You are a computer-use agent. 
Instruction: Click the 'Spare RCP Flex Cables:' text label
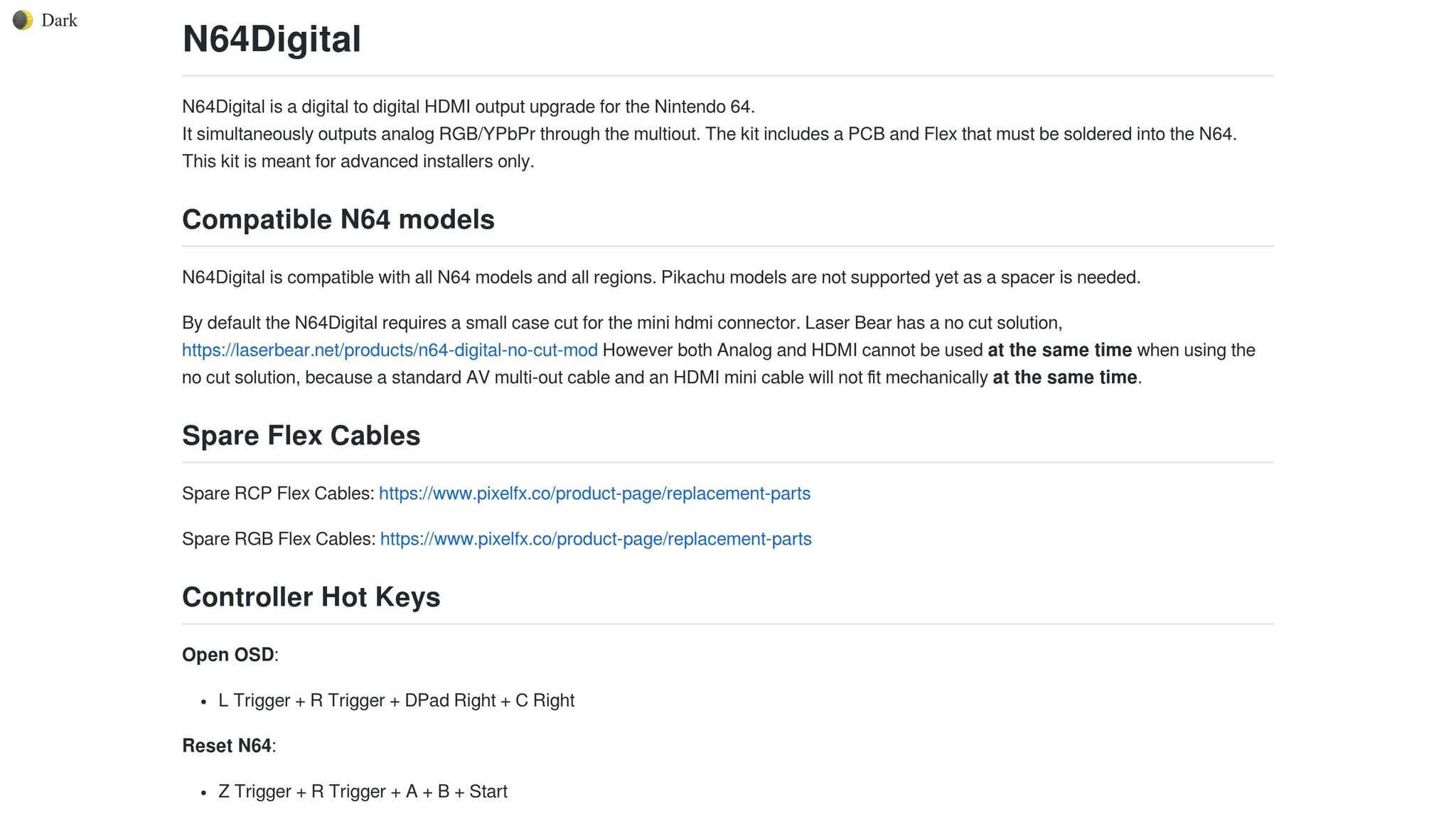coord(278,493)
